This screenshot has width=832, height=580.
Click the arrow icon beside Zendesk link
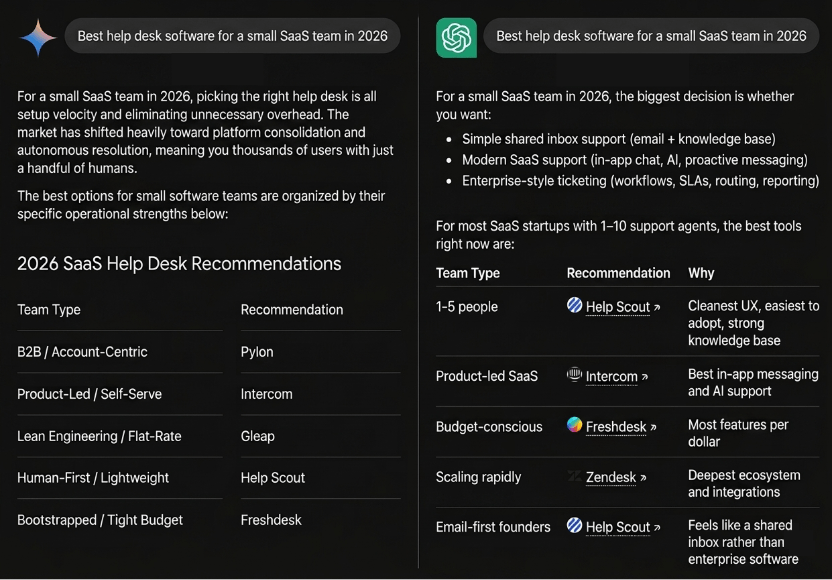[643, 478]
